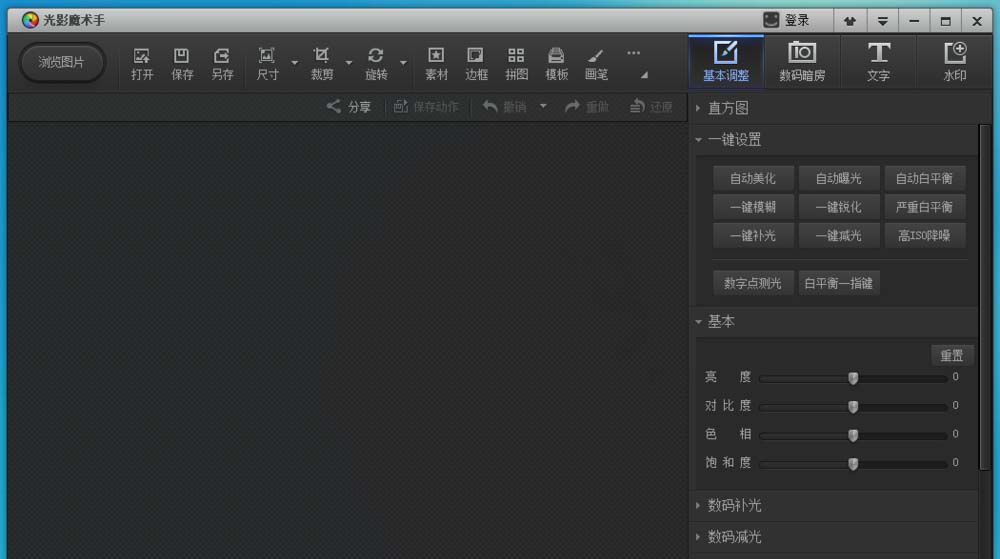Screen dimensions: 1000x559
Task: Open the 素材 materials tool
Action: pos(436,63)
